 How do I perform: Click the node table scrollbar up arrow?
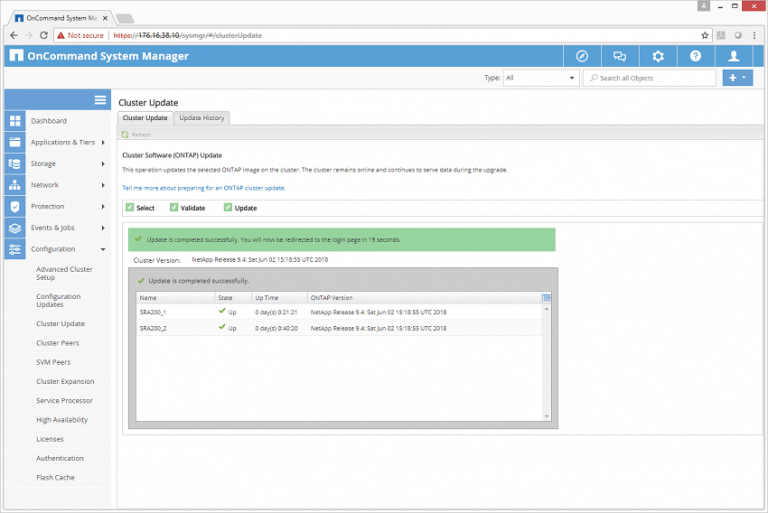tap(547, 309)
